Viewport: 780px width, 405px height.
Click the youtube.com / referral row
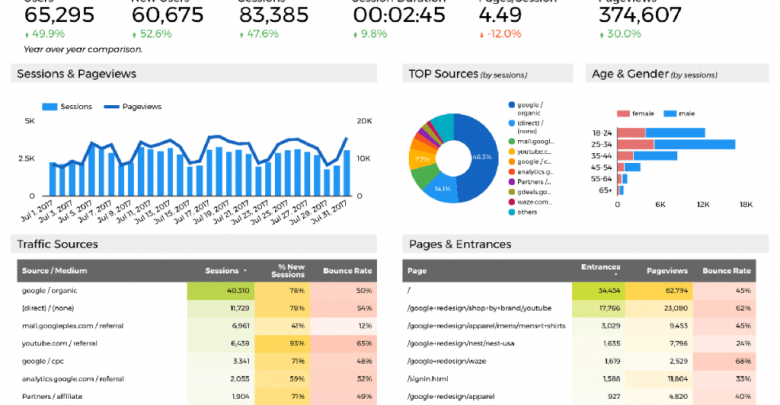197,343
